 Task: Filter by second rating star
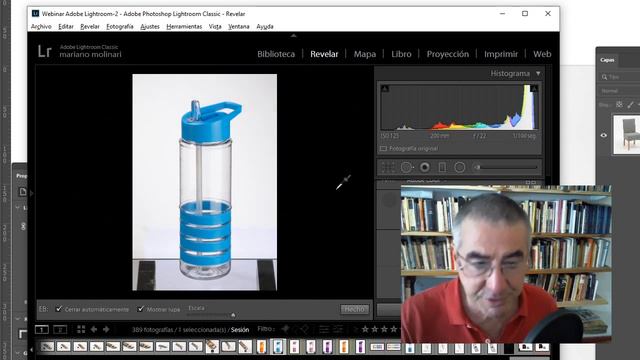click(375, 329)
